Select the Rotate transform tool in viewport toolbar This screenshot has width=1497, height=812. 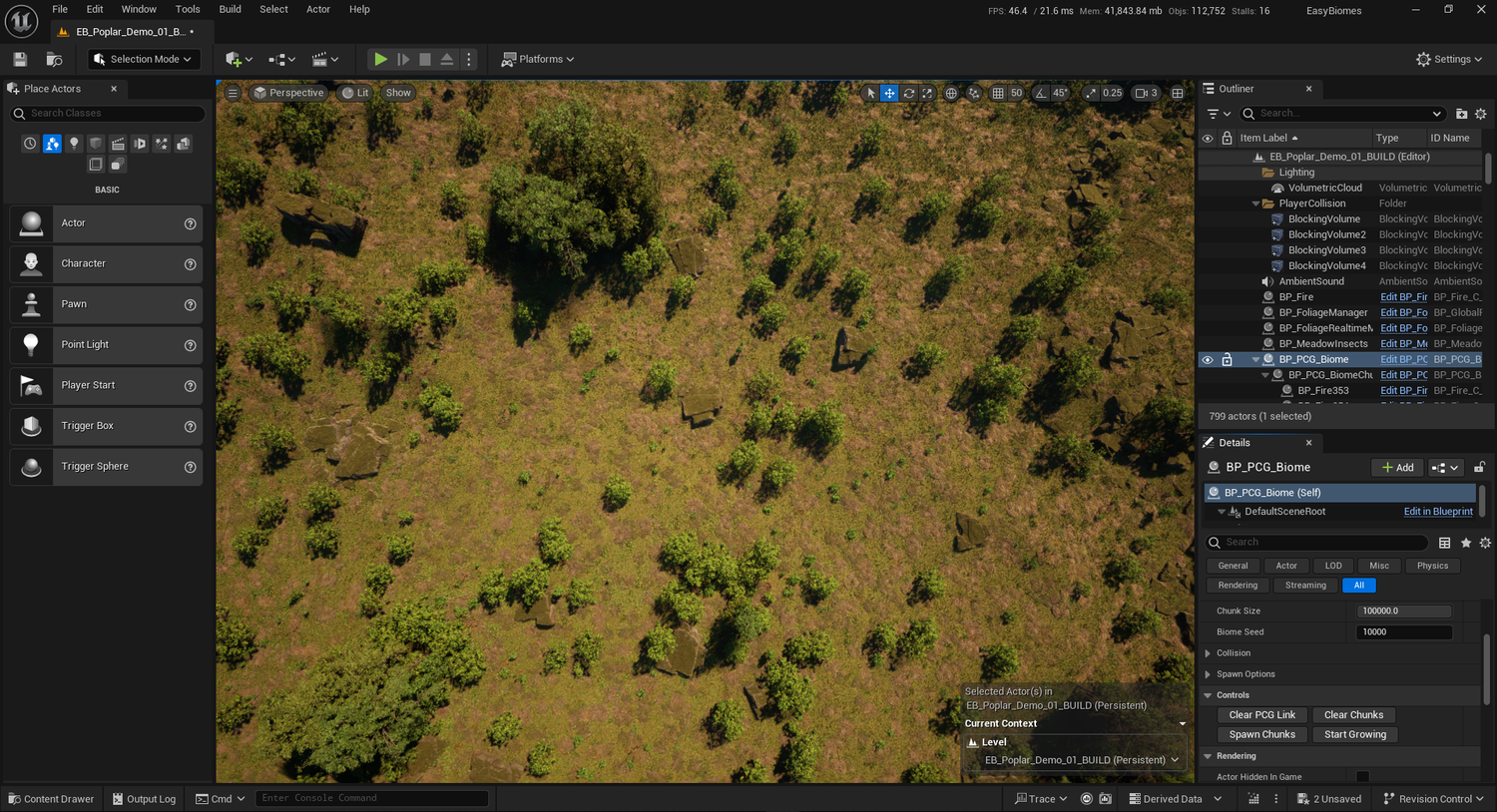(908, 93)
